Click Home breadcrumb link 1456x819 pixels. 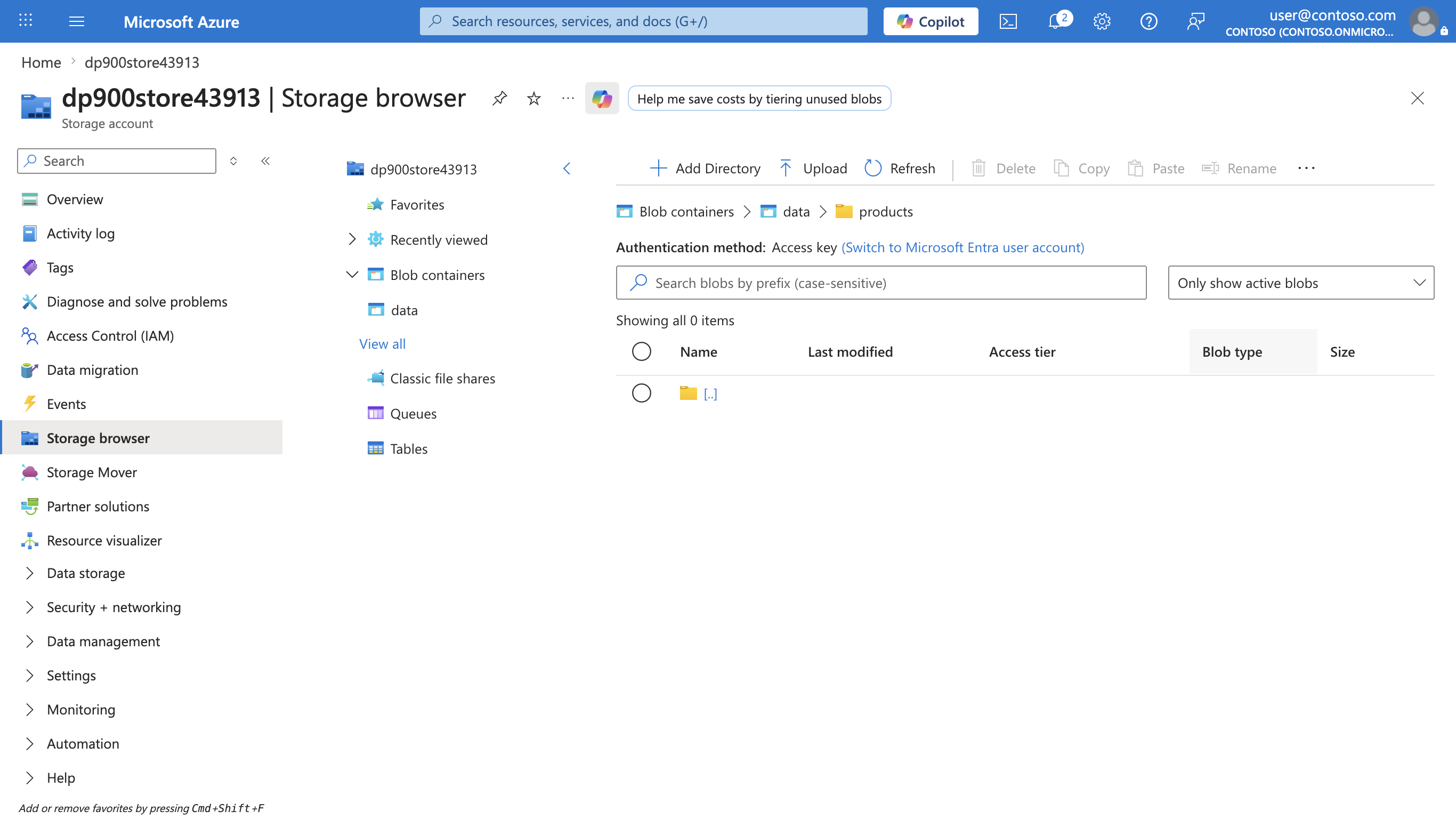pos(41,62)
